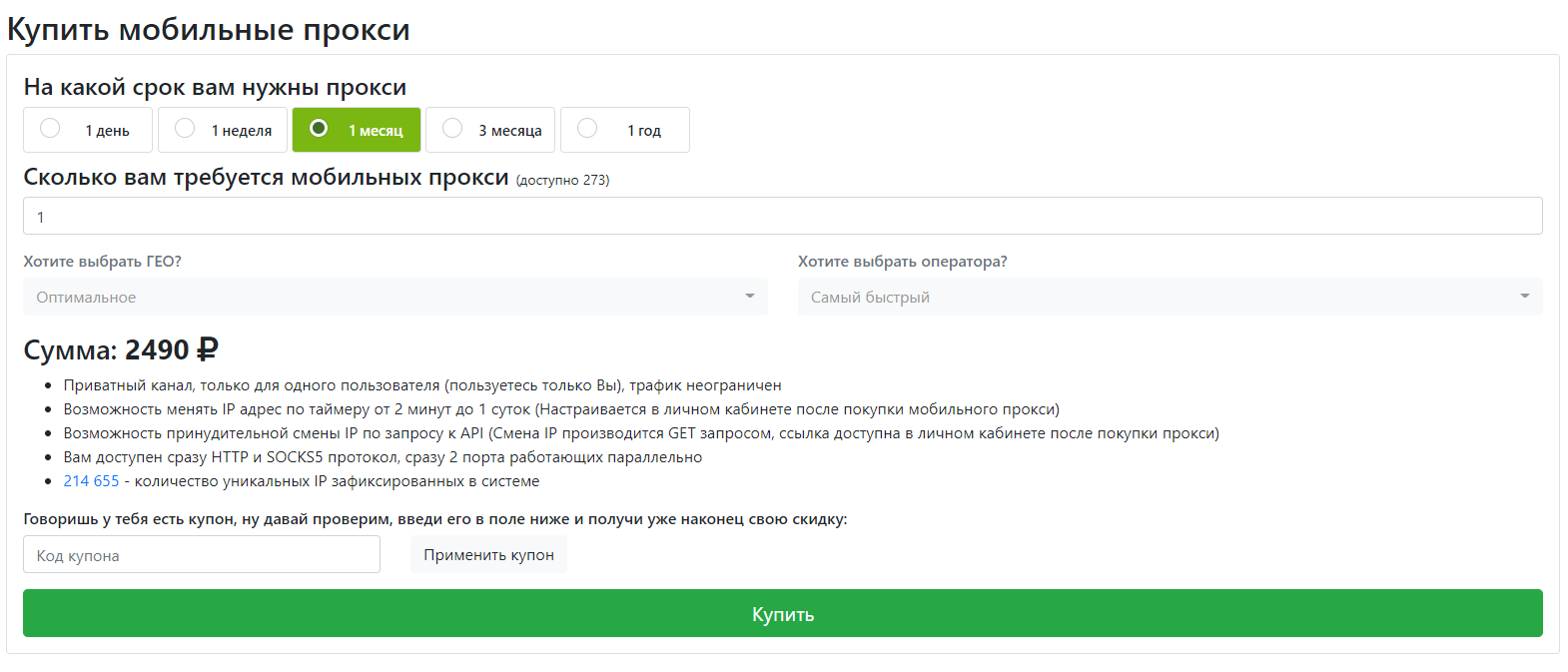Select the "1 месяц" period option
The height and width of the screenshot is (672, 1568).
pyautogui.click(x=357, y=130)
